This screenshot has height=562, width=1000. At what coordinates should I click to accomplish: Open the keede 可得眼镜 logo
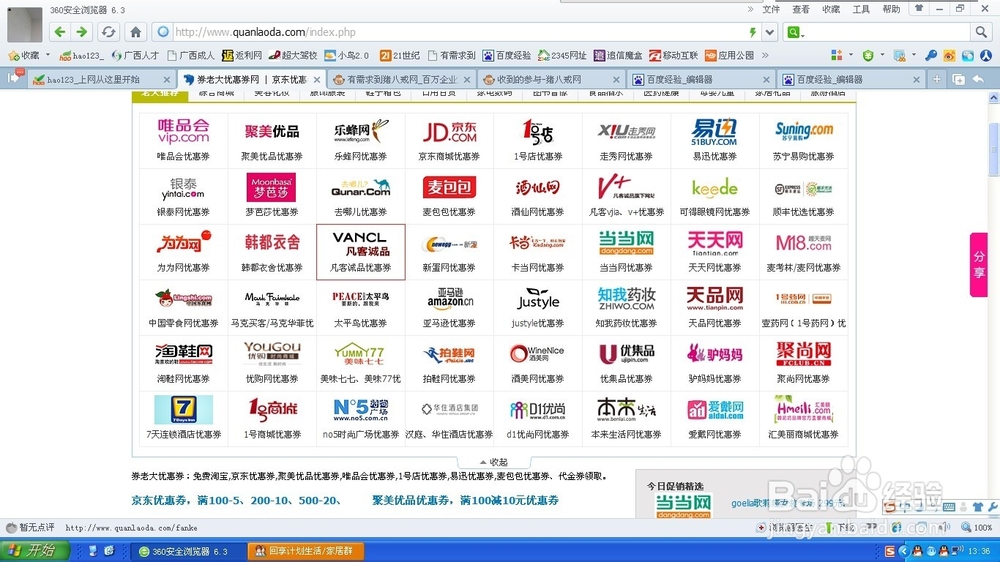click(715, 188)
